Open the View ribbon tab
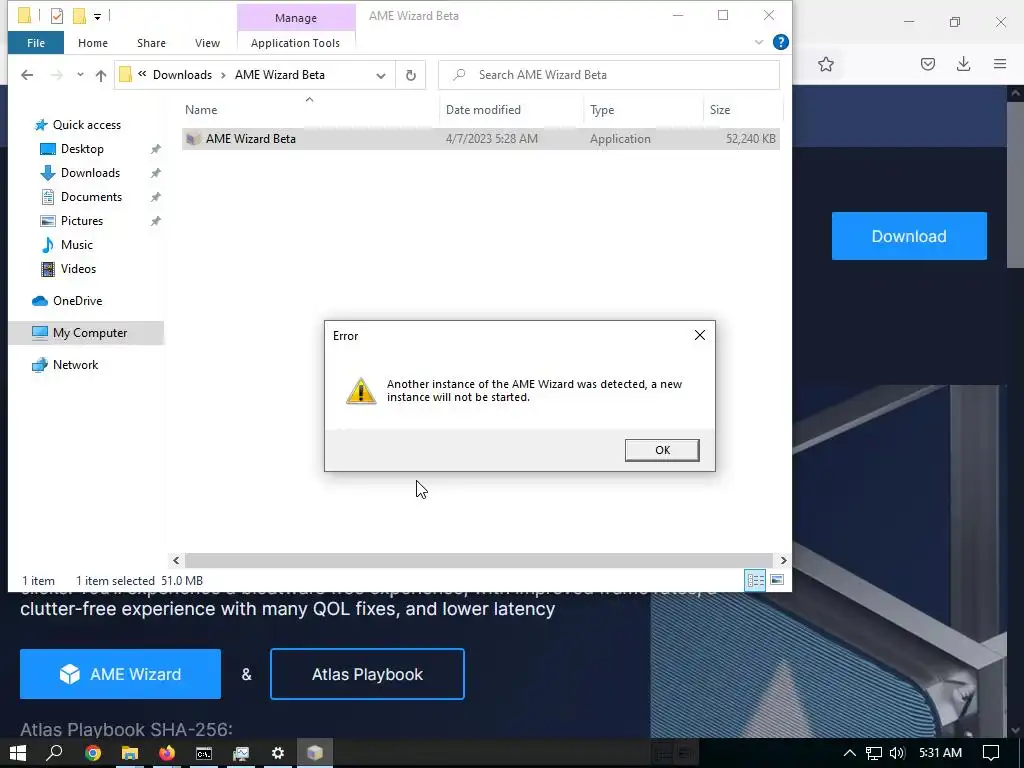This screenshot has height=768, width=1024. pyautogui.click(x=207, y=43)
